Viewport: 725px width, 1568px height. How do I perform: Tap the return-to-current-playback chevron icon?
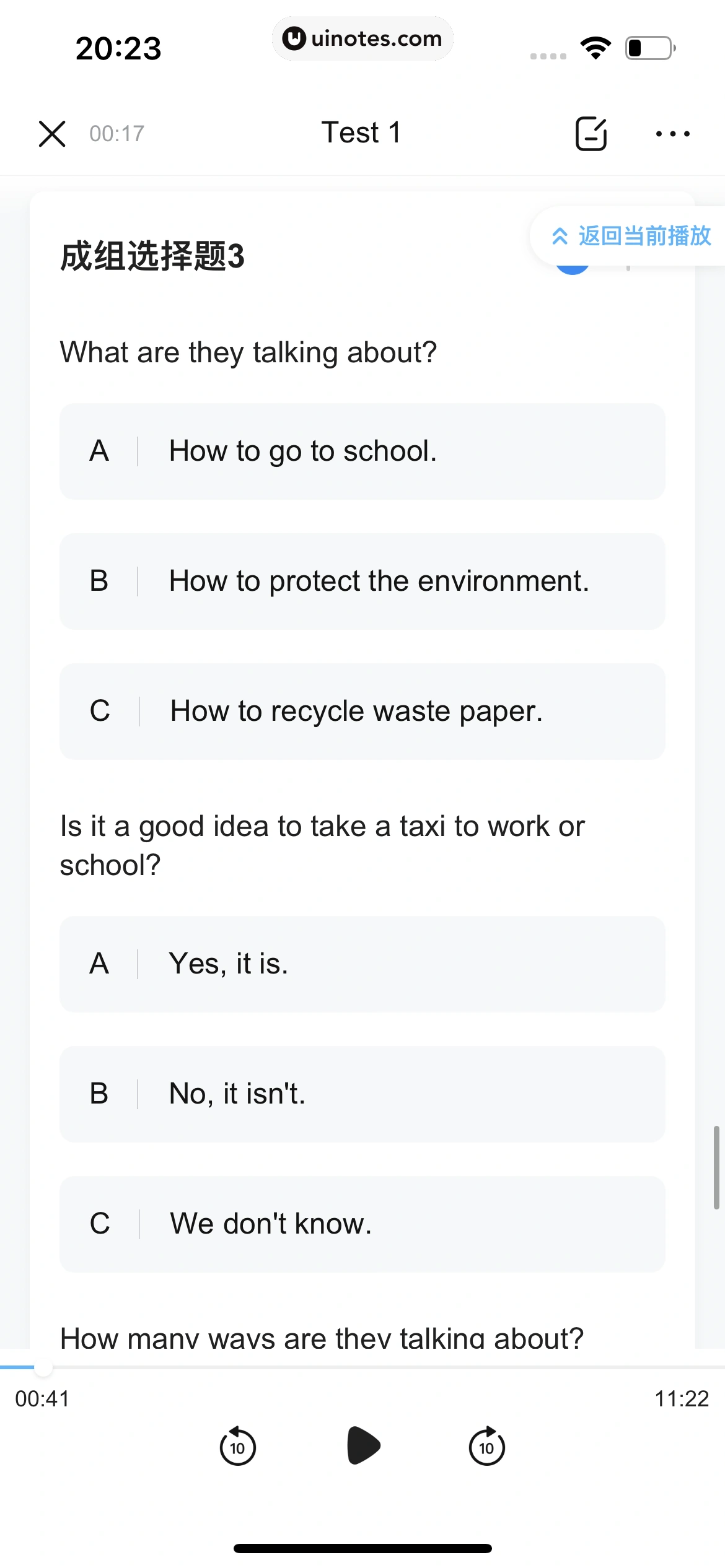560,236
